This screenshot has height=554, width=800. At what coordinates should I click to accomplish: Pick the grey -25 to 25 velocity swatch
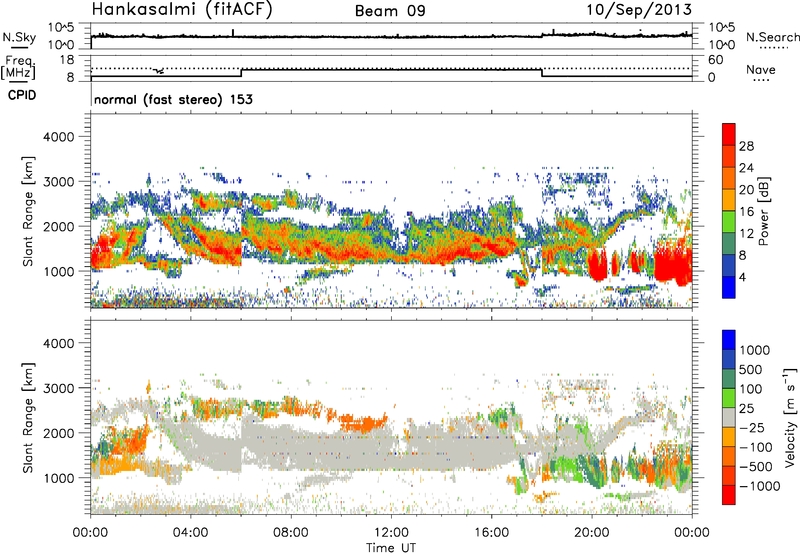point(729,418)
